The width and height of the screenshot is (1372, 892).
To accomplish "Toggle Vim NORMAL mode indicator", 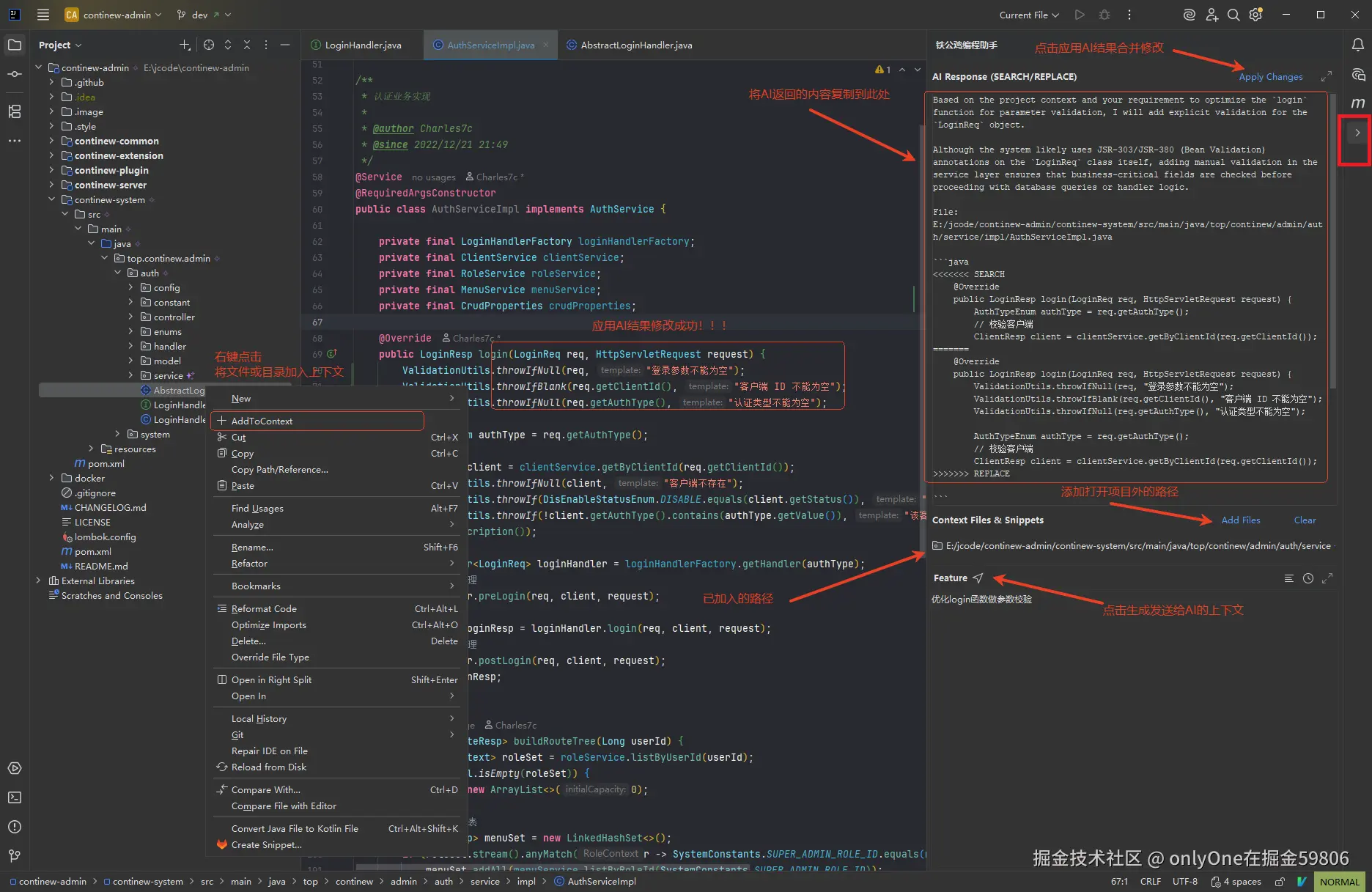I will click(1340, 882).
